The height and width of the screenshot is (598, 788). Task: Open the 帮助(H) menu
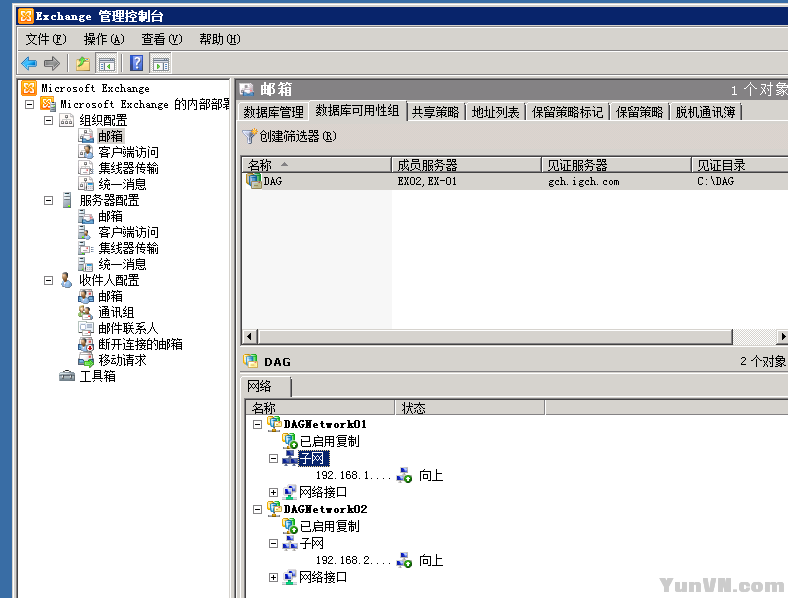[220, 39]
